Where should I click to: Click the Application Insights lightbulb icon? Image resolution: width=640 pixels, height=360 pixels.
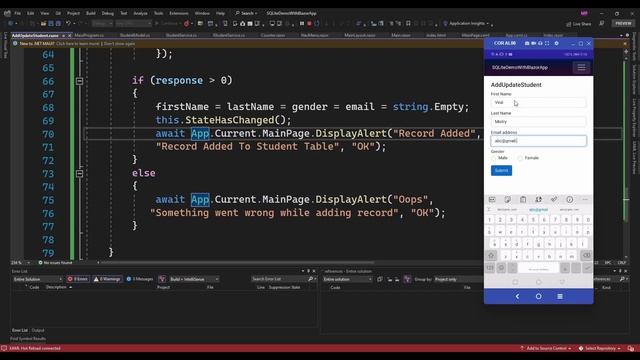(x=445, y=24)
